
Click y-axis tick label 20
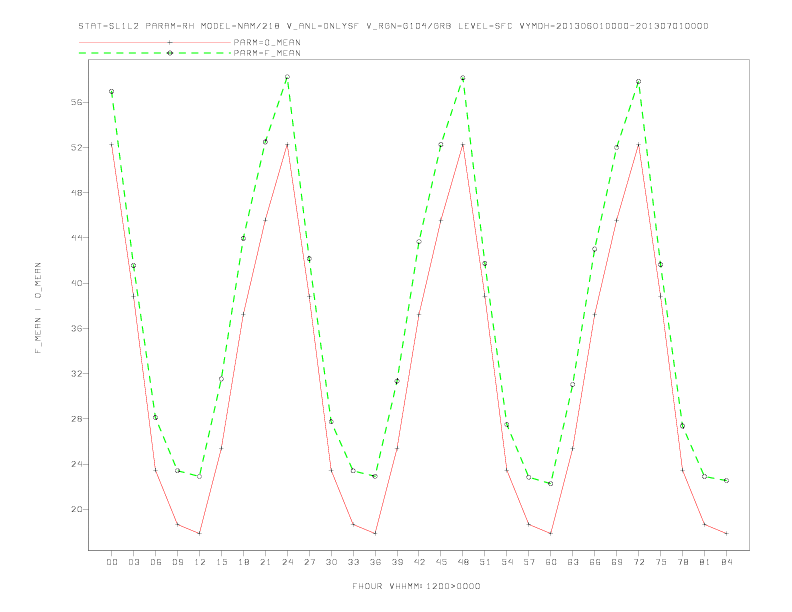[x=76, y=509]
